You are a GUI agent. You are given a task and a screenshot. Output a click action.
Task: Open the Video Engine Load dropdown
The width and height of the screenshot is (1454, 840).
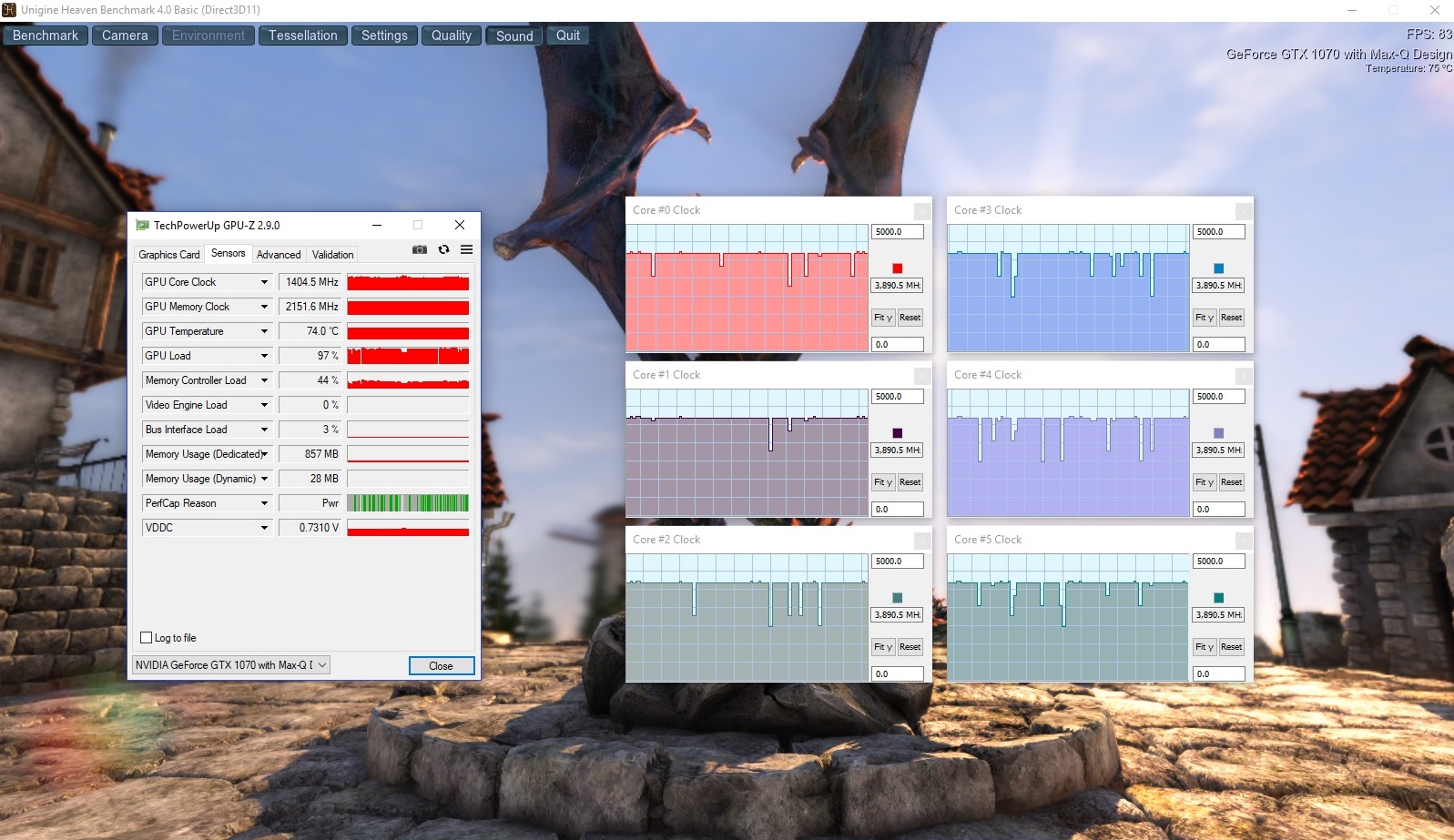(x=264, y=405)
